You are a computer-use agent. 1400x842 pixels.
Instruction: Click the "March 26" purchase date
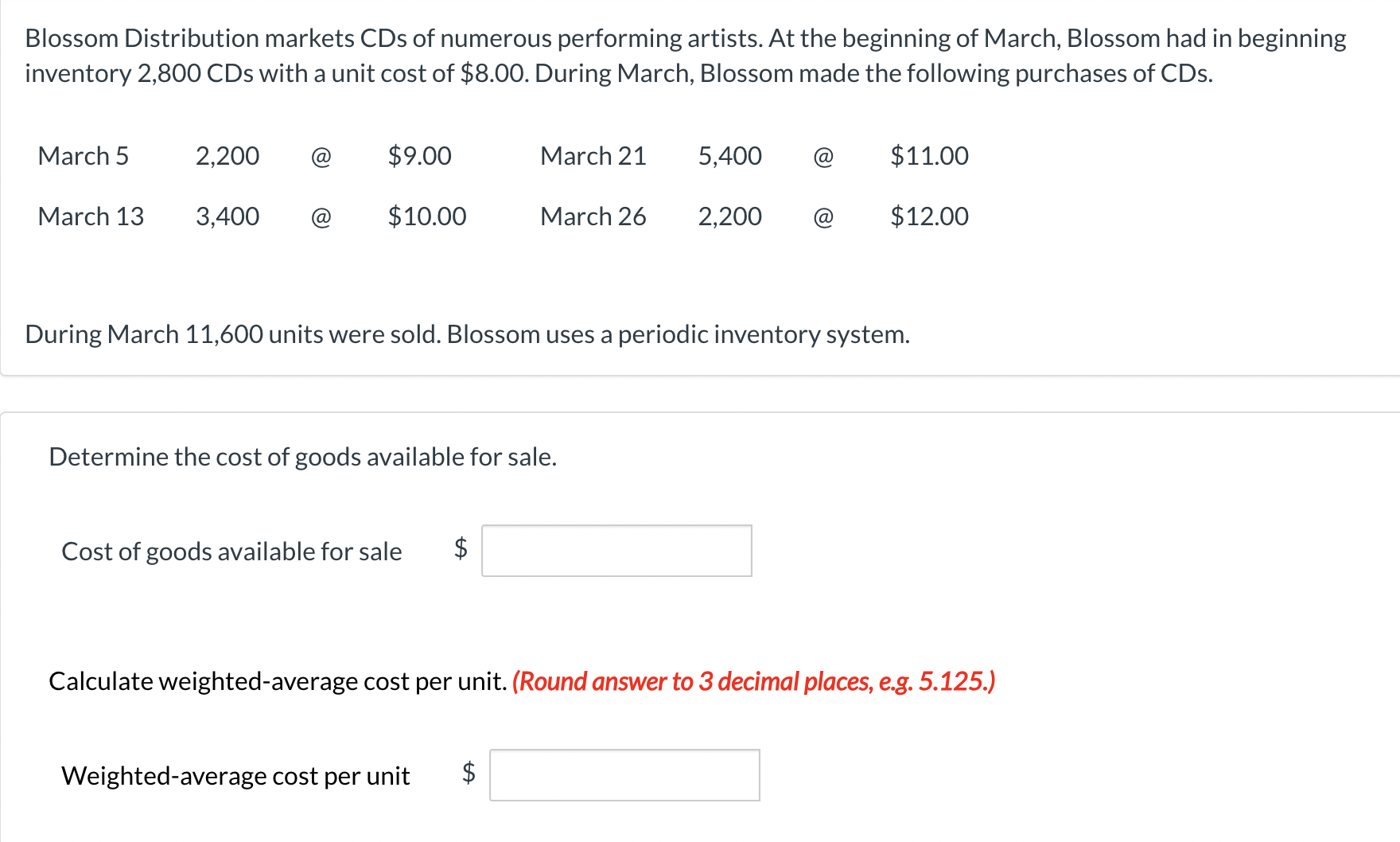pos(593,216)
